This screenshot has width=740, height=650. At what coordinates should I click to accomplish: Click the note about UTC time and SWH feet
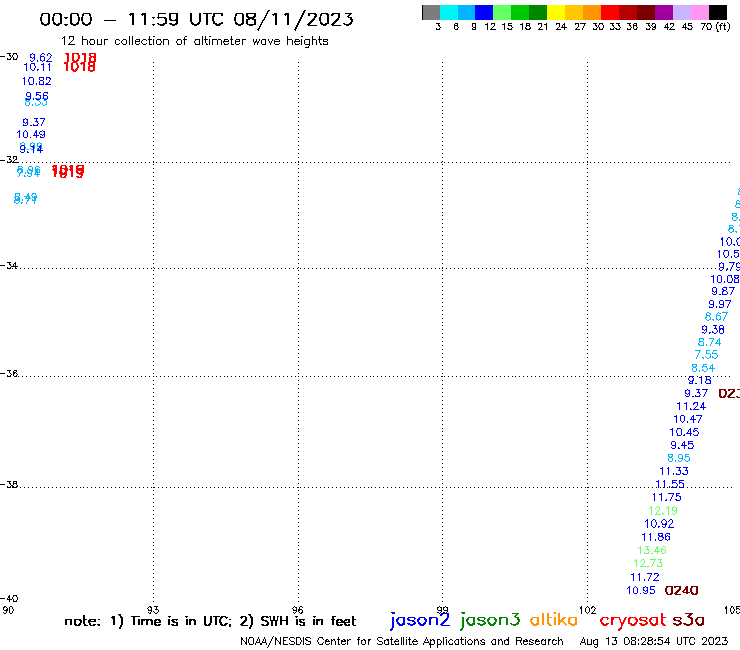210,621
